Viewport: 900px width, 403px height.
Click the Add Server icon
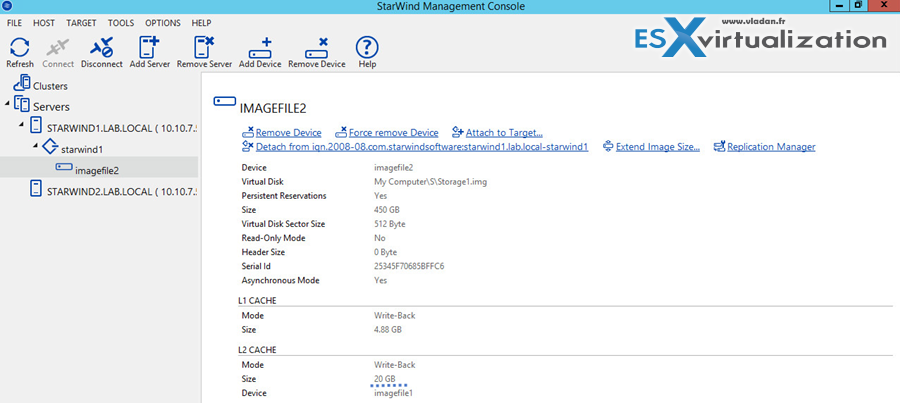pos(149,46)
